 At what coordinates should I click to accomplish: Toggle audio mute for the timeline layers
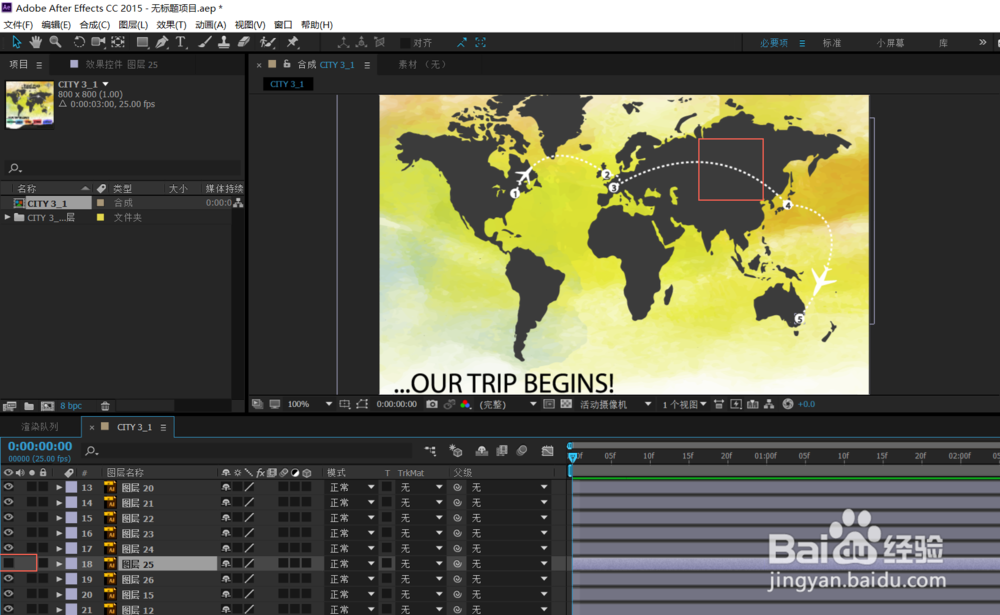[x=19, y=472]
